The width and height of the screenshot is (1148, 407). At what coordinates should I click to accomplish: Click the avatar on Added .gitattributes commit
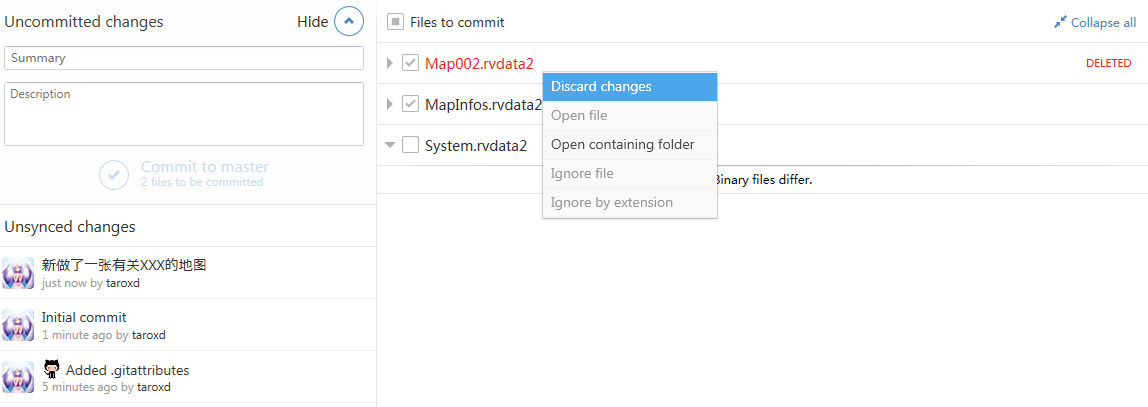tap(18, 378)
